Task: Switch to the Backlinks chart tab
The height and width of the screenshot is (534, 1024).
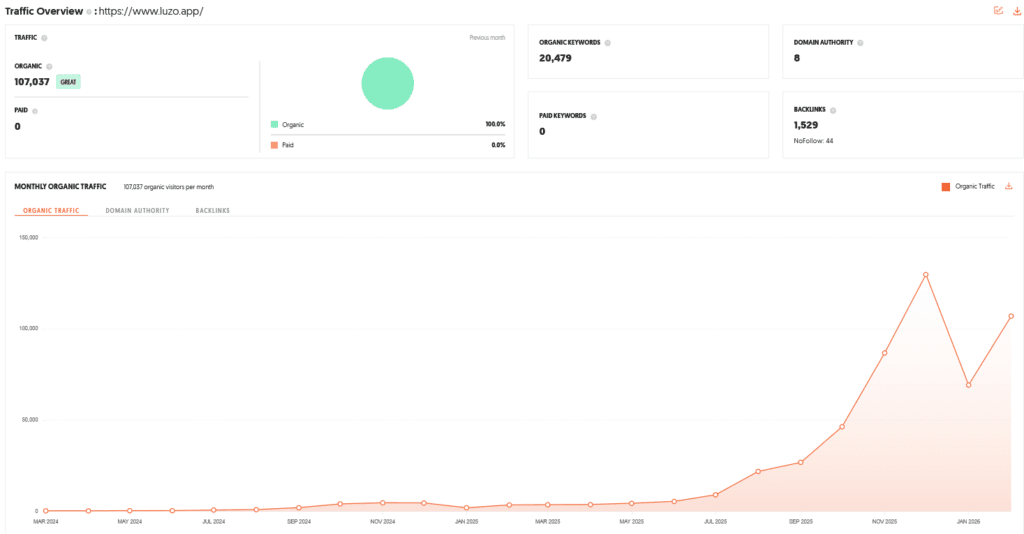Action: [x=212, y=211]
